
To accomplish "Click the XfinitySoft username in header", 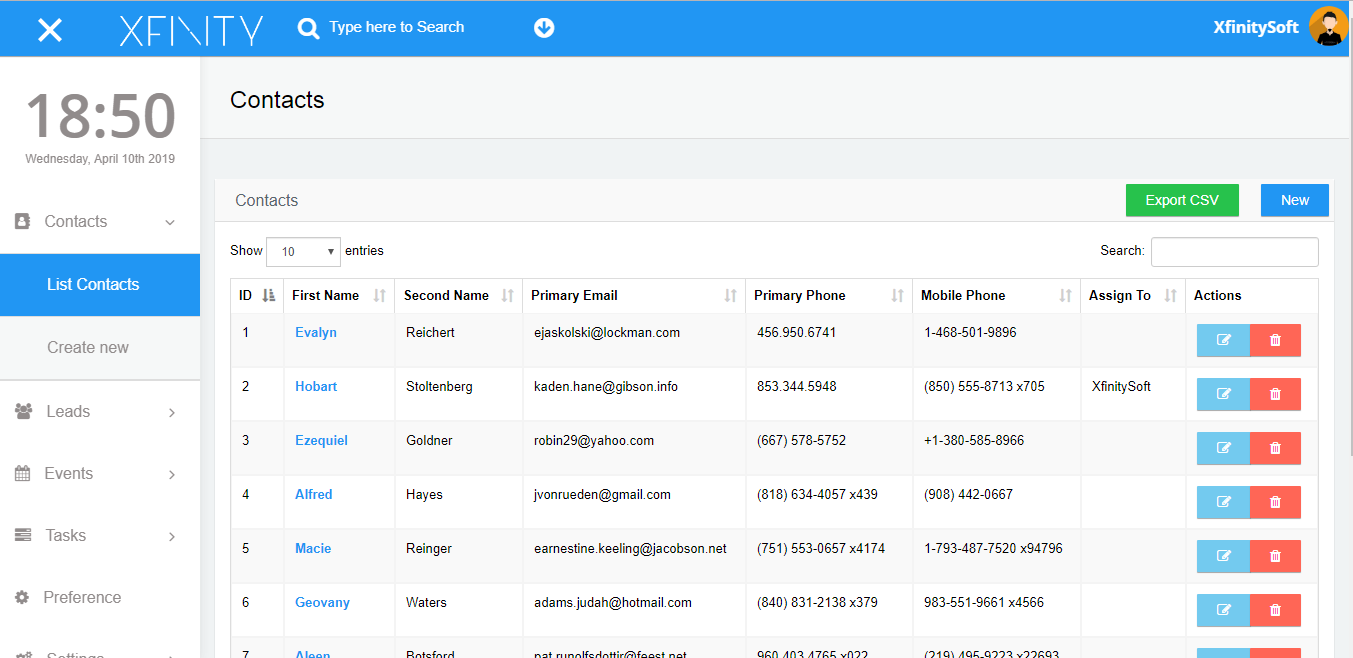I will 1256,28.
